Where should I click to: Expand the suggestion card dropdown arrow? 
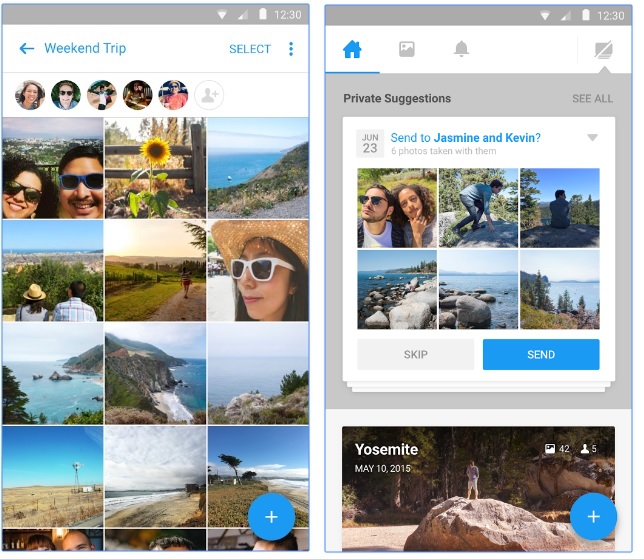[592, 137]
